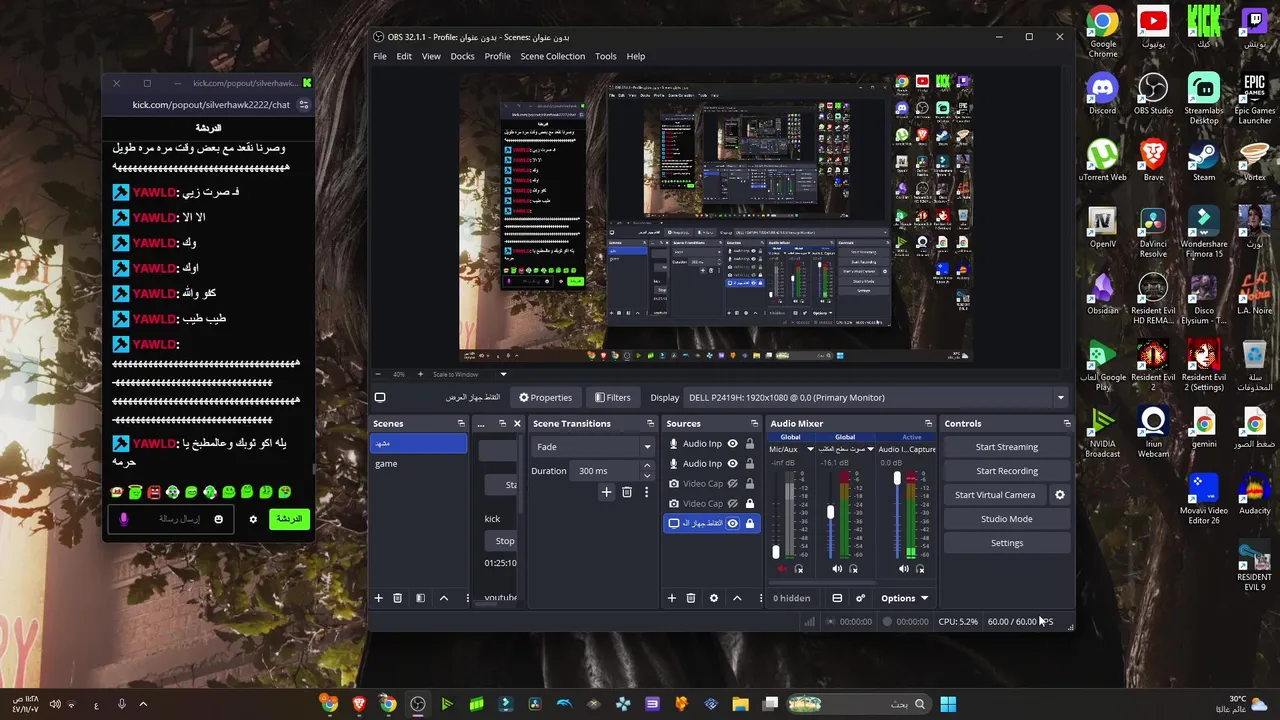
Task: Open OBS Studio desktop shortcut
Action: (1153, 93)
